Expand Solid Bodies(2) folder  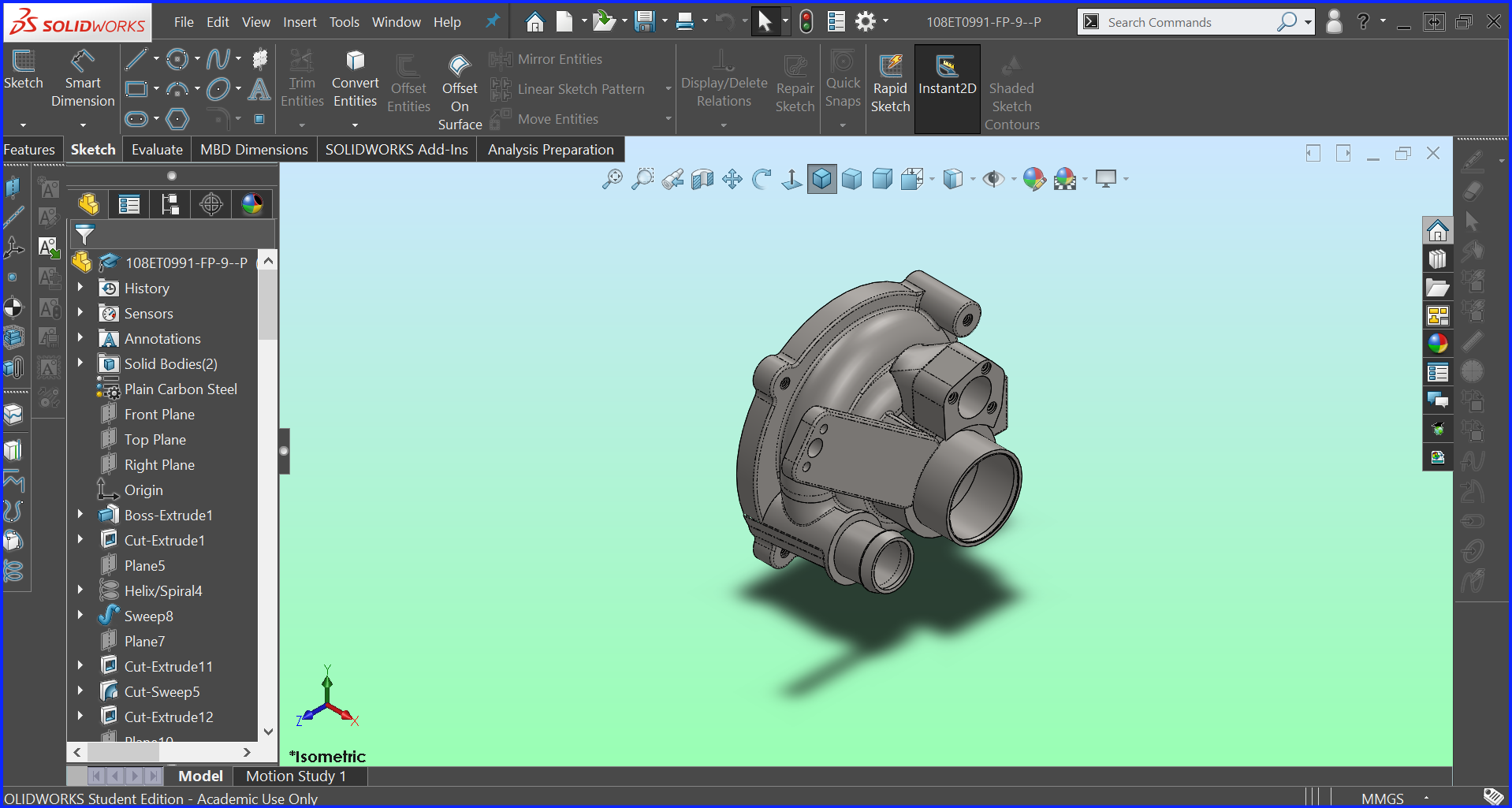tap(80, 363)
